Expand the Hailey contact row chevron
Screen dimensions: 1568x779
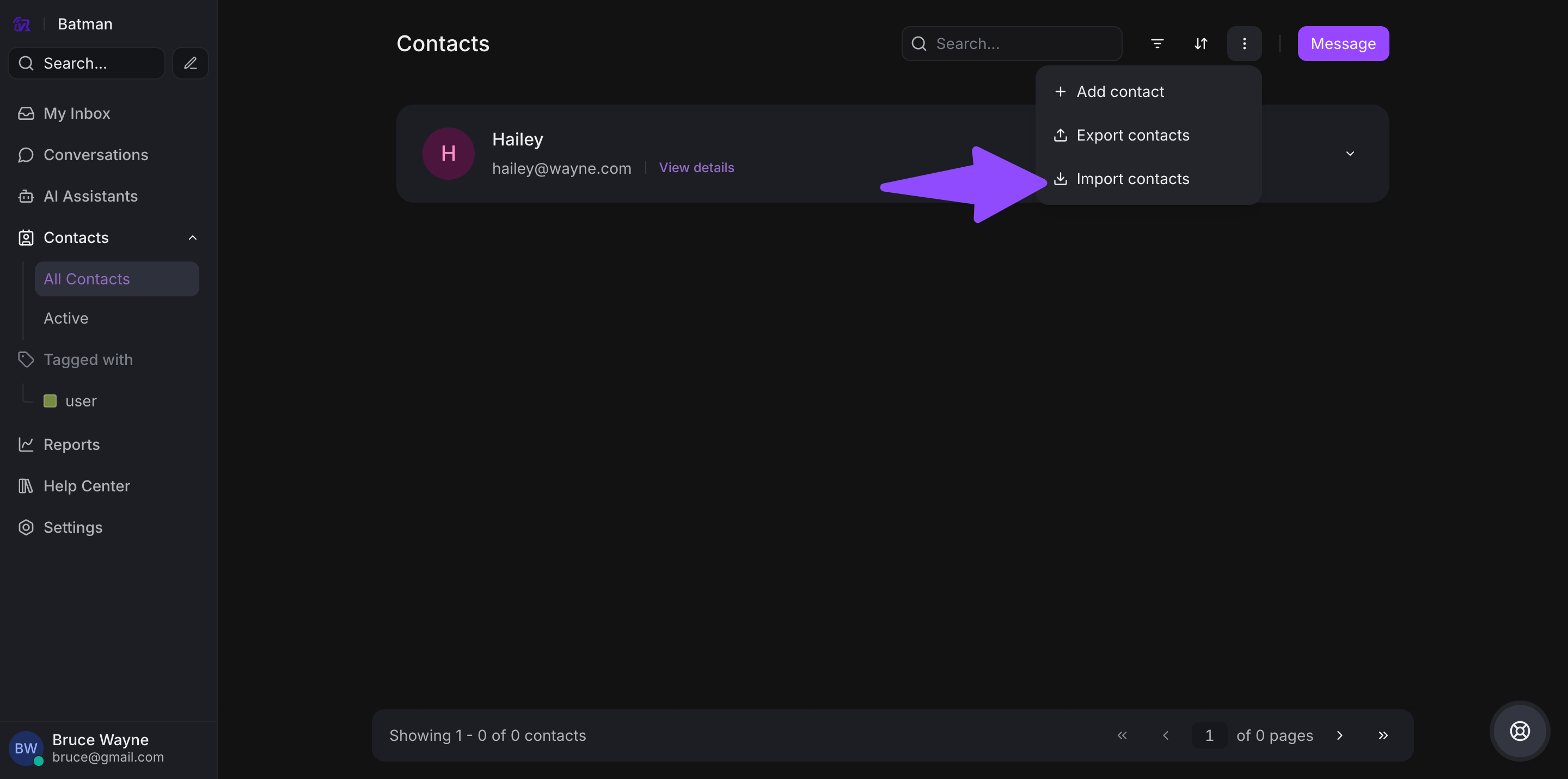tap(1350, 154)
